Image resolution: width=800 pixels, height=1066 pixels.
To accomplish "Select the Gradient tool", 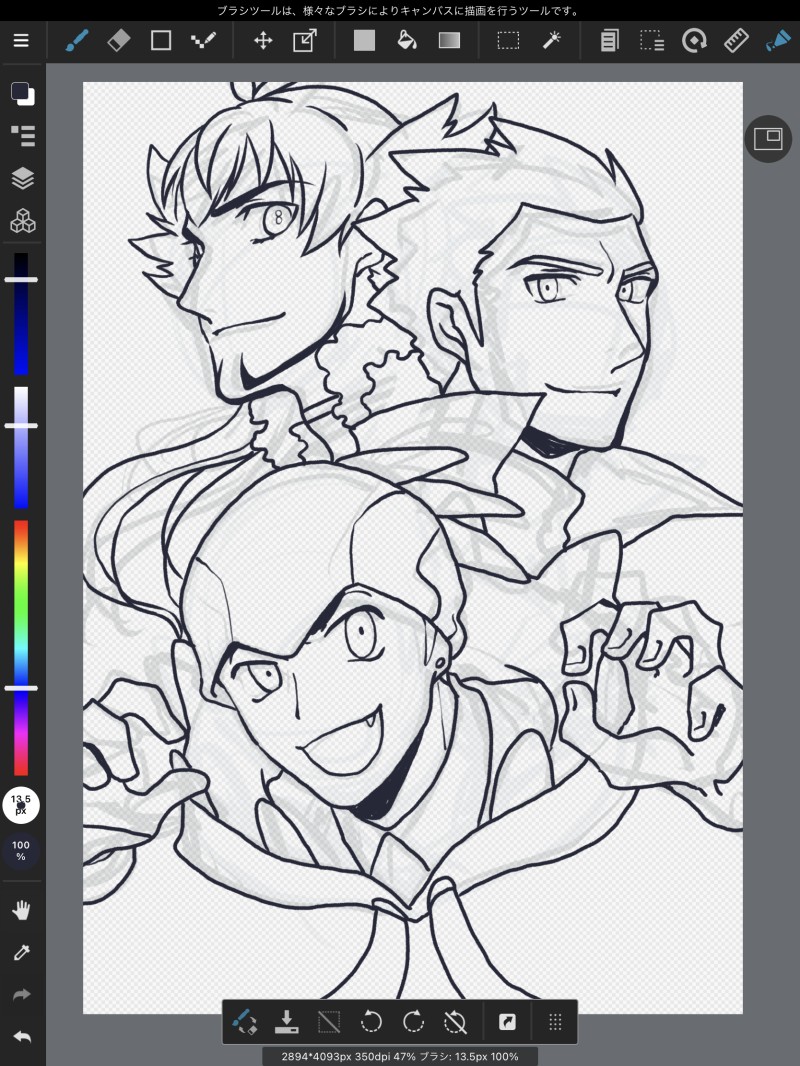I will (x=449, y=41).
